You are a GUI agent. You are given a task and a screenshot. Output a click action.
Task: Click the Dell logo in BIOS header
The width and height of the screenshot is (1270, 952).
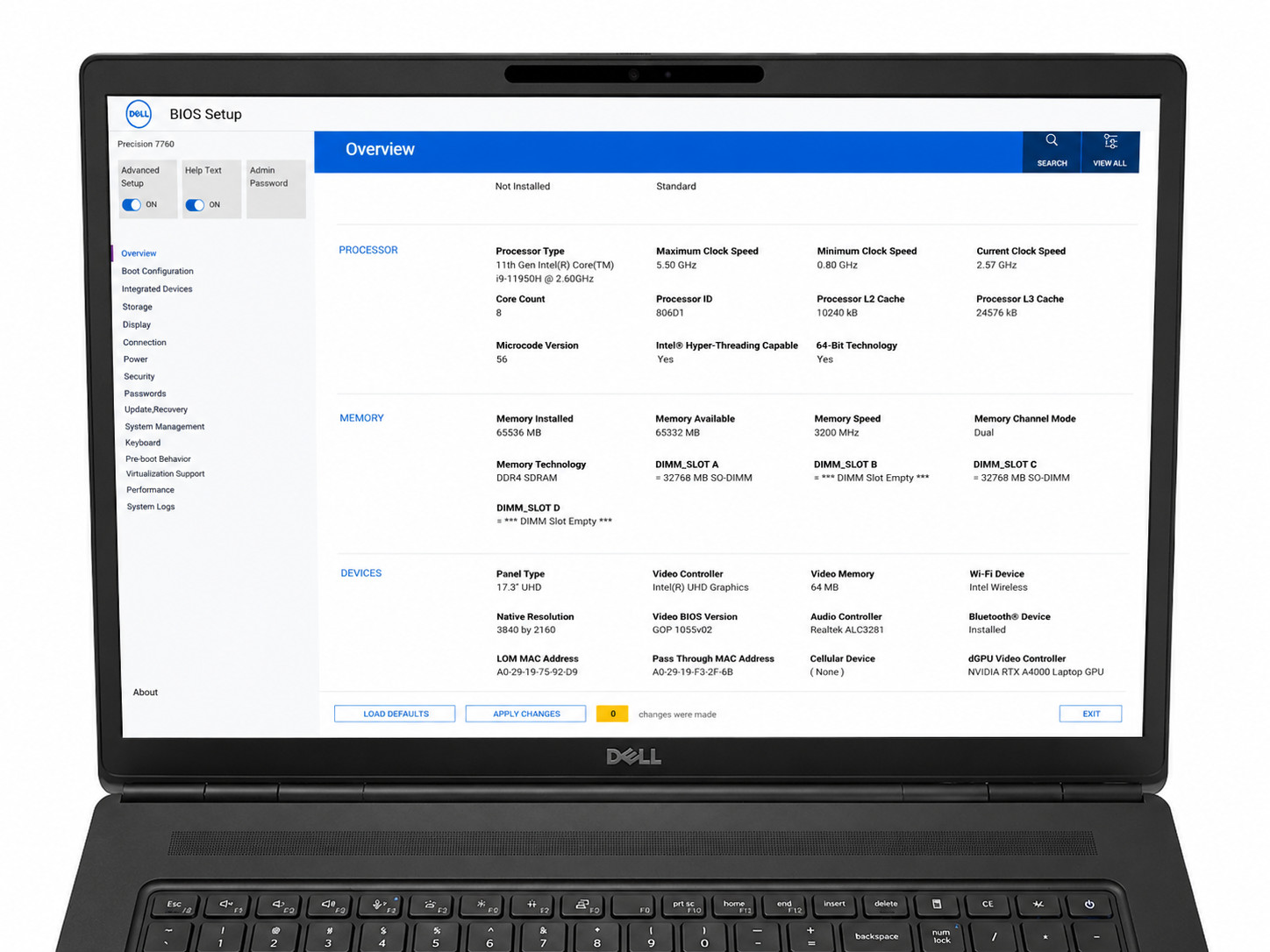[x=139, y=114]
